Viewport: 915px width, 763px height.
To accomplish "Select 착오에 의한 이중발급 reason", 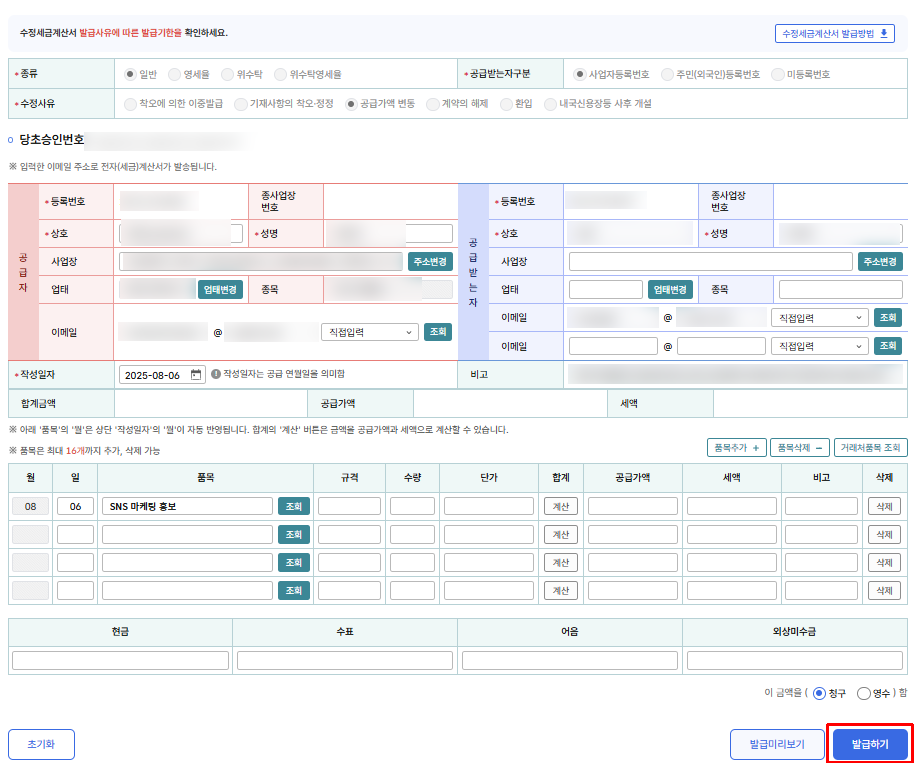I will [x=130, y=104].
